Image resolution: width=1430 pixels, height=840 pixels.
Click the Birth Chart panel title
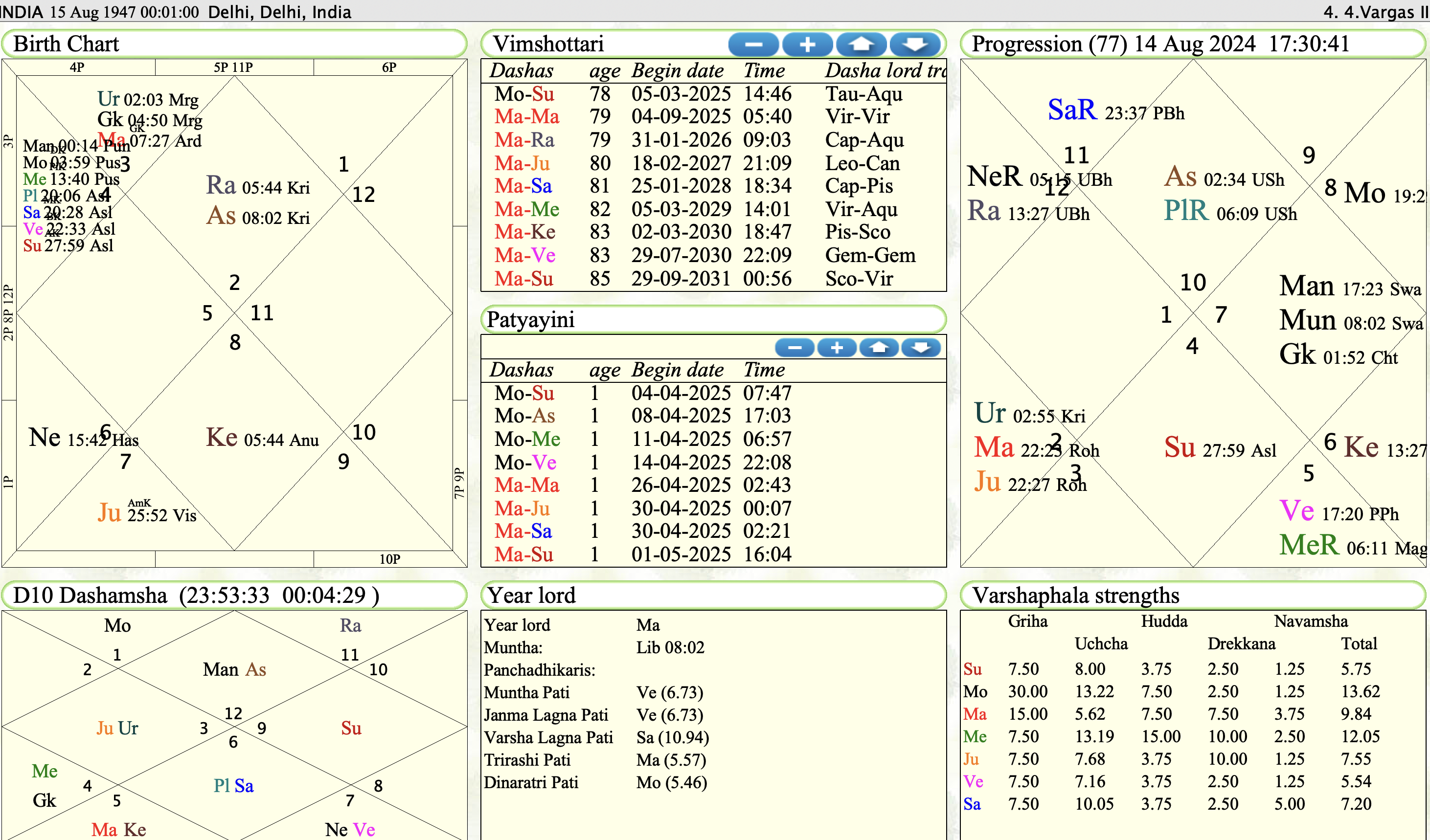(x=66, y=44)
